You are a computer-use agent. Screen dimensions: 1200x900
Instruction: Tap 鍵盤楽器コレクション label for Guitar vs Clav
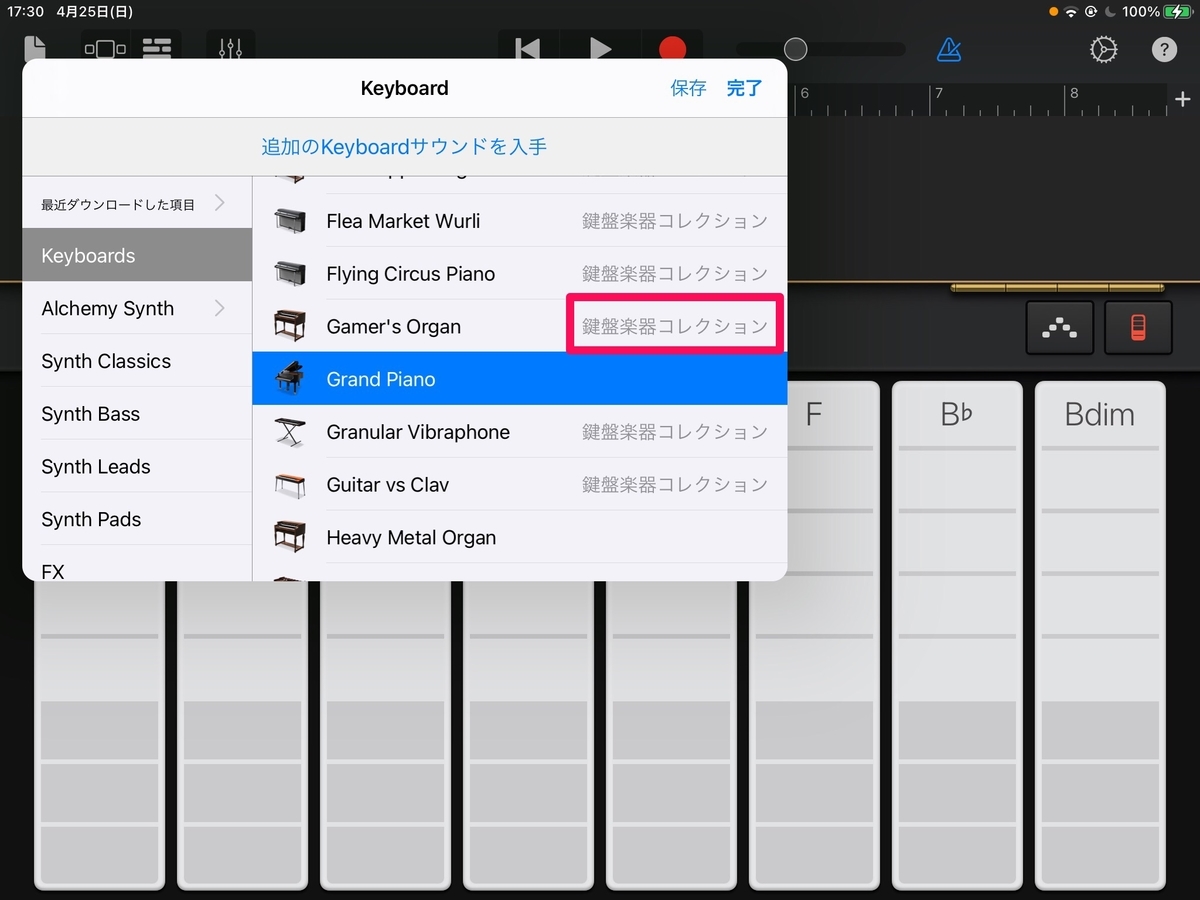(675, 485)
